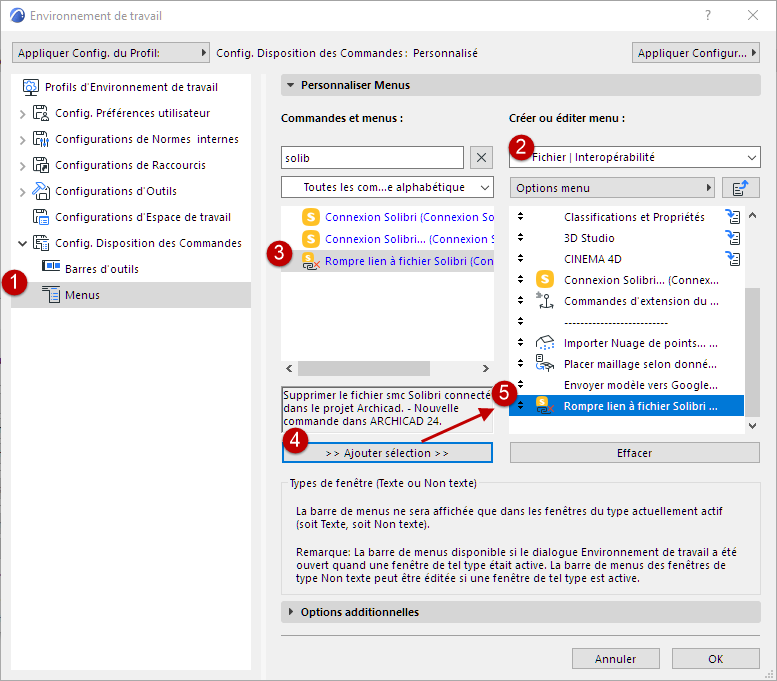Click Ajouter sélection button

pos(387,453)
